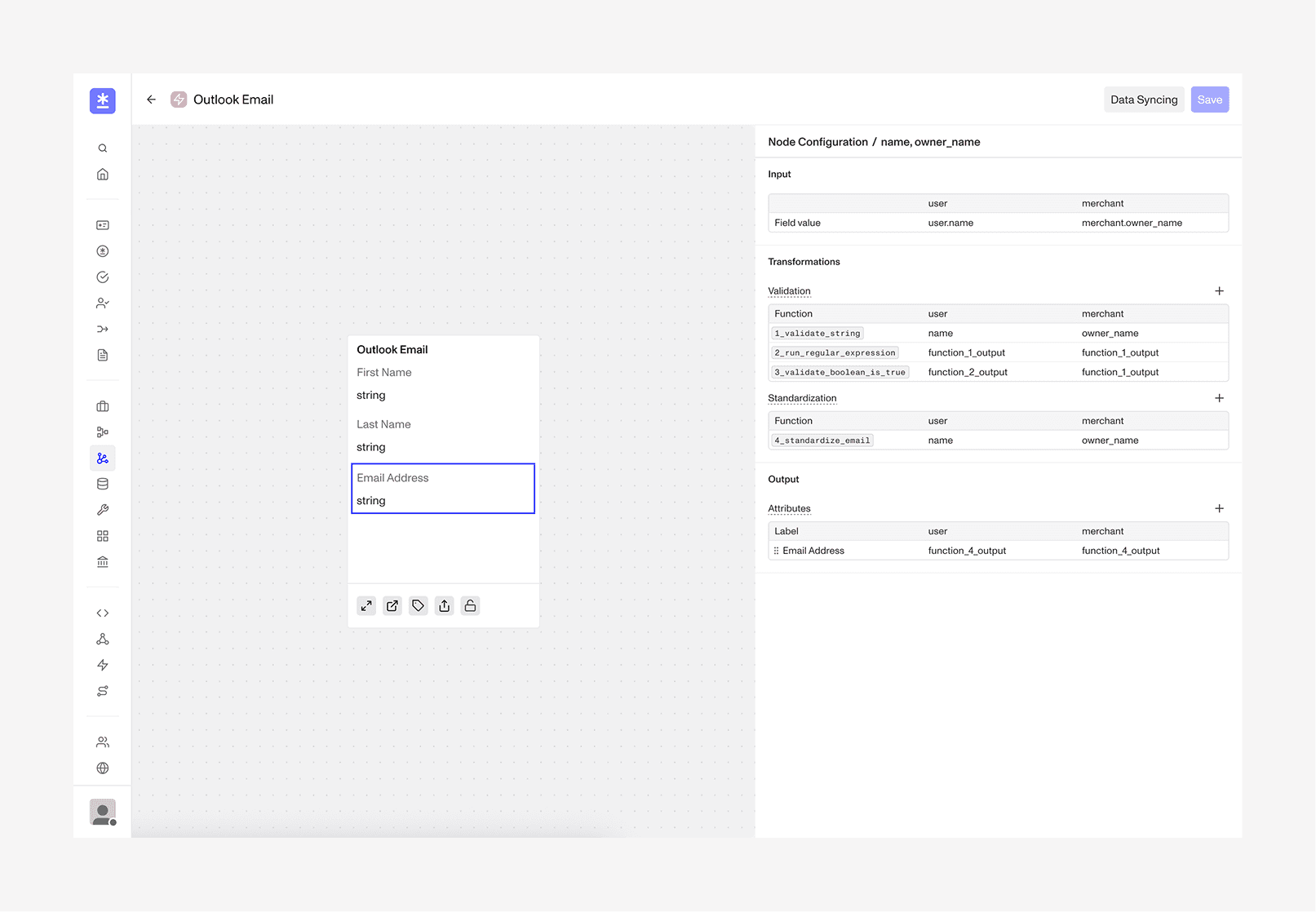Click the 1_validate_string function tag
The image size is (1316, 912).
(x=818, y=334)
